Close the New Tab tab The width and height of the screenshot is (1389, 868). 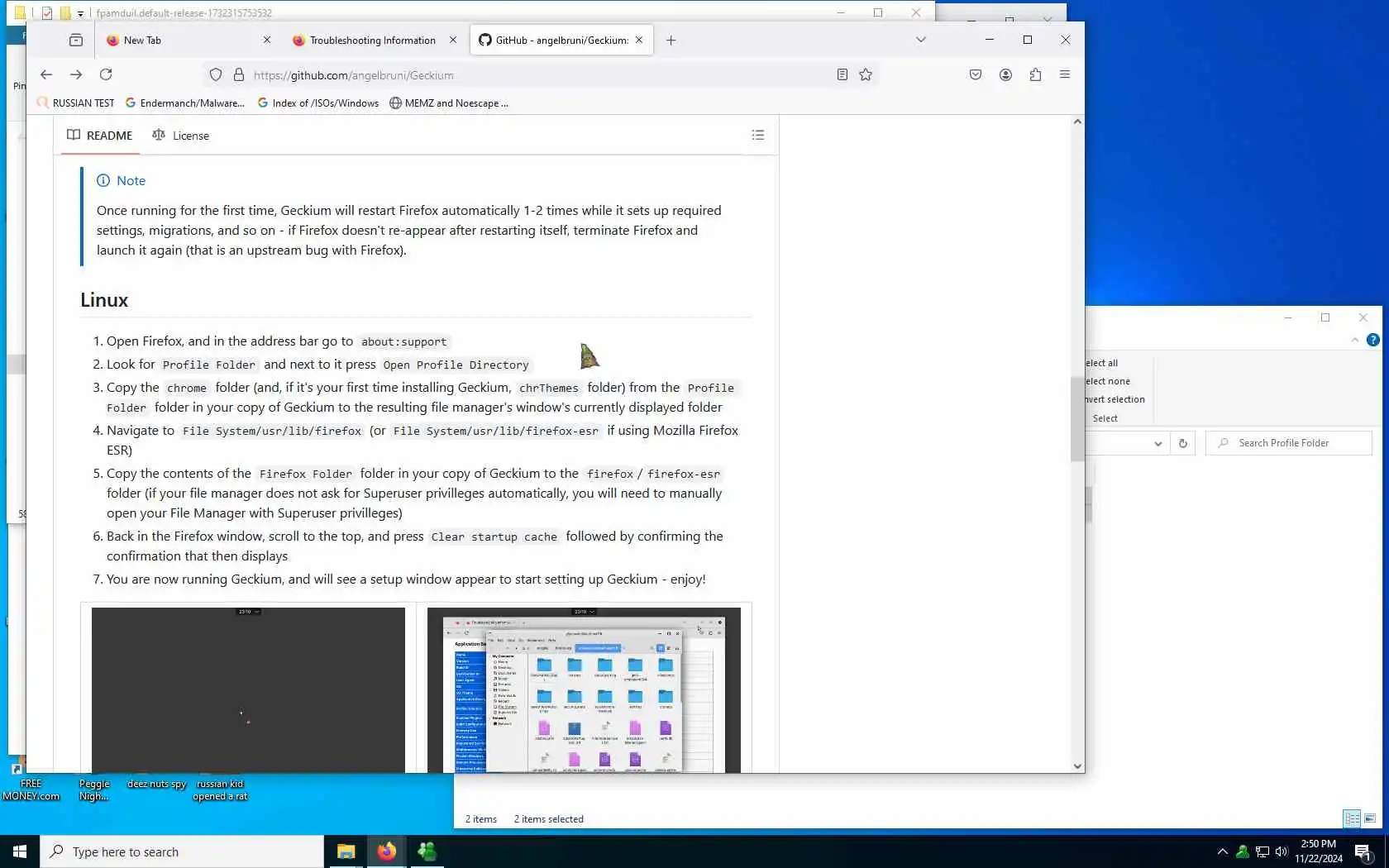pyautogui.click(x=267, y=40)
